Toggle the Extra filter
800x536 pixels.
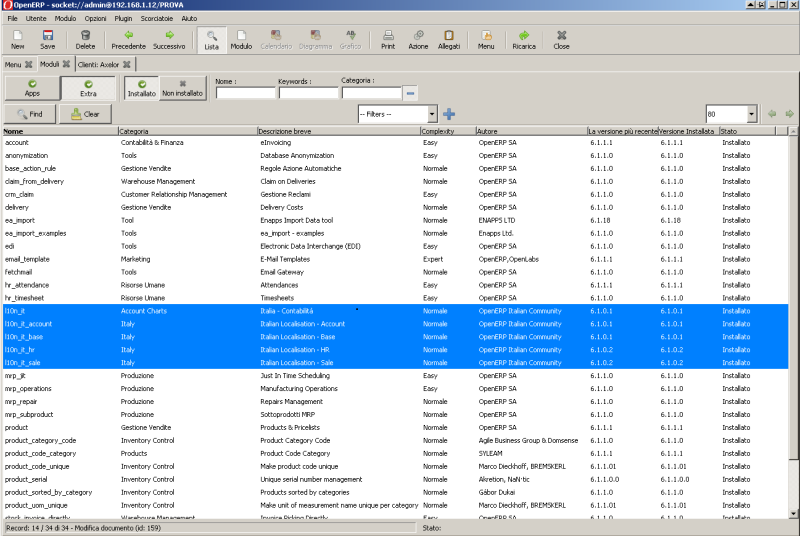tap(88, 88)
